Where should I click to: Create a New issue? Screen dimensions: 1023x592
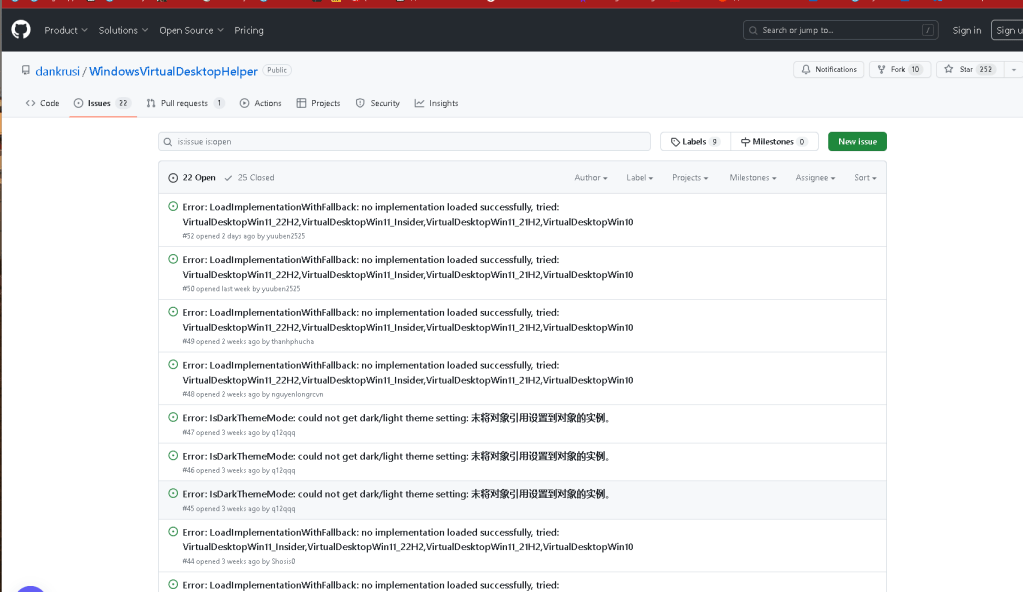pyautogui.click(x=857, y=142)
